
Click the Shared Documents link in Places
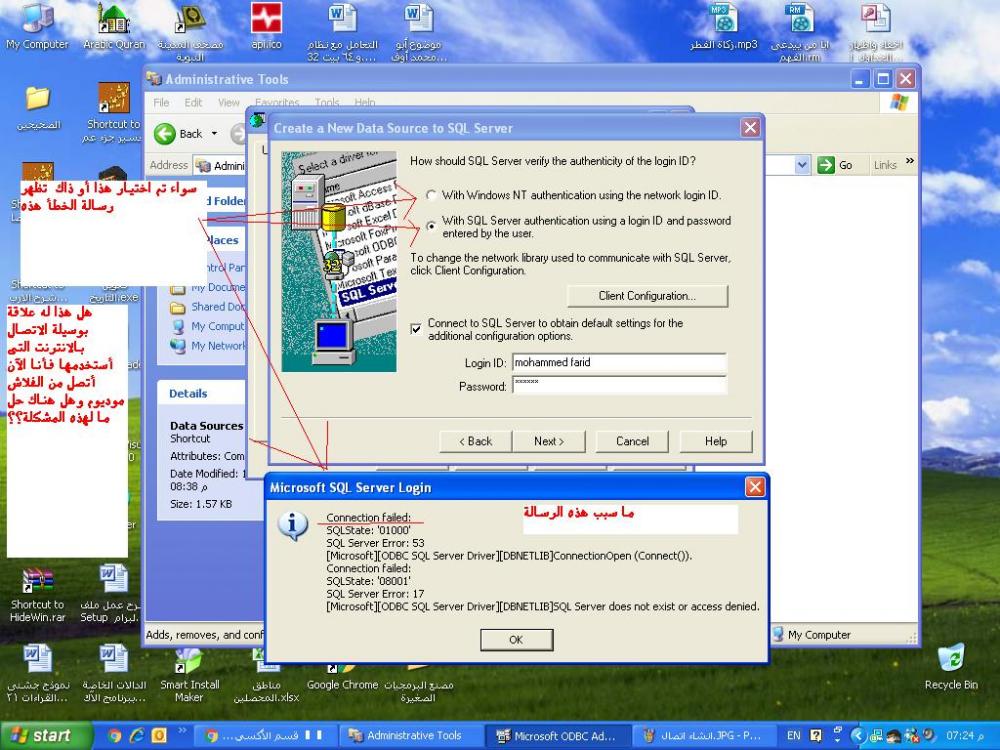[217, 307]
